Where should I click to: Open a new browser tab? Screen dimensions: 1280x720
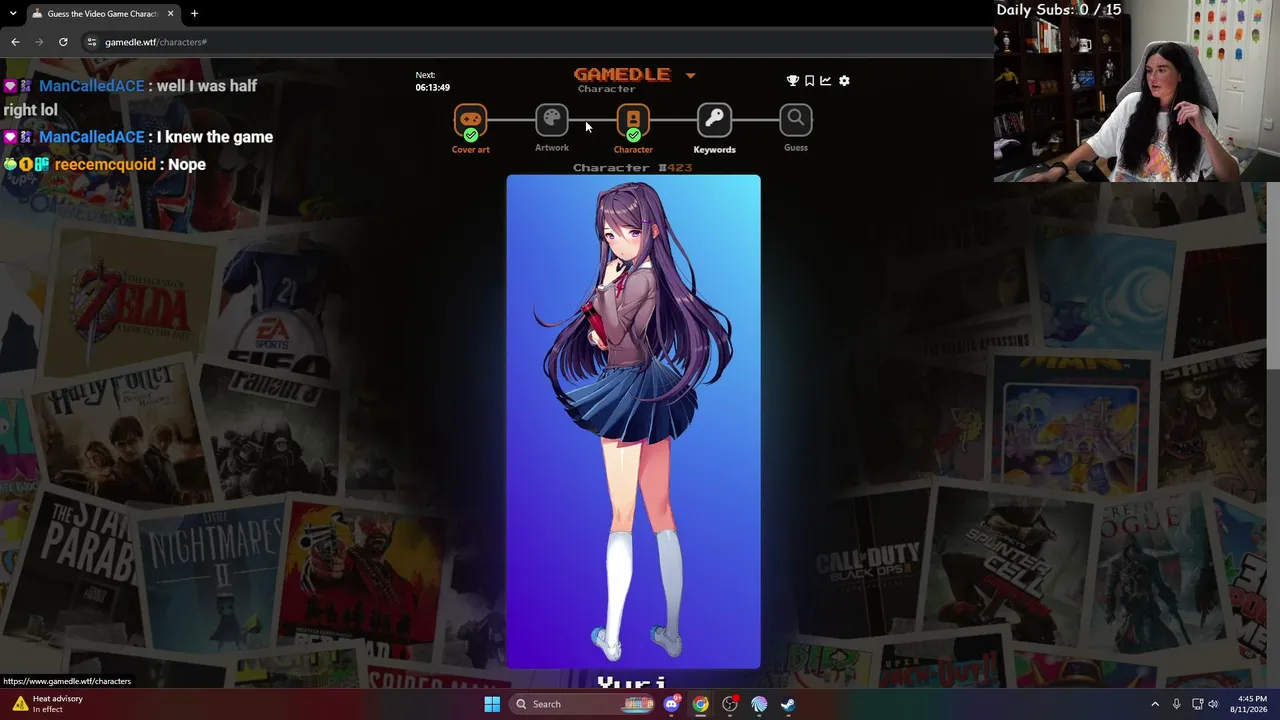click(194, 14)
